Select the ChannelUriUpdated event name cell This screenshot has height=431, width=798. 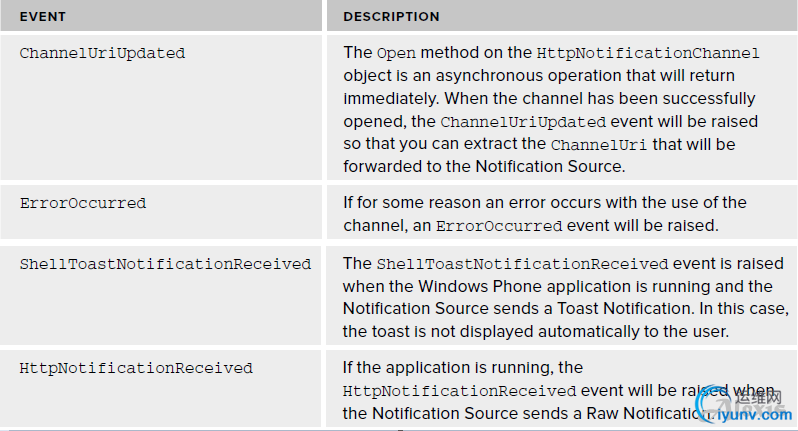tap(102, 54)
